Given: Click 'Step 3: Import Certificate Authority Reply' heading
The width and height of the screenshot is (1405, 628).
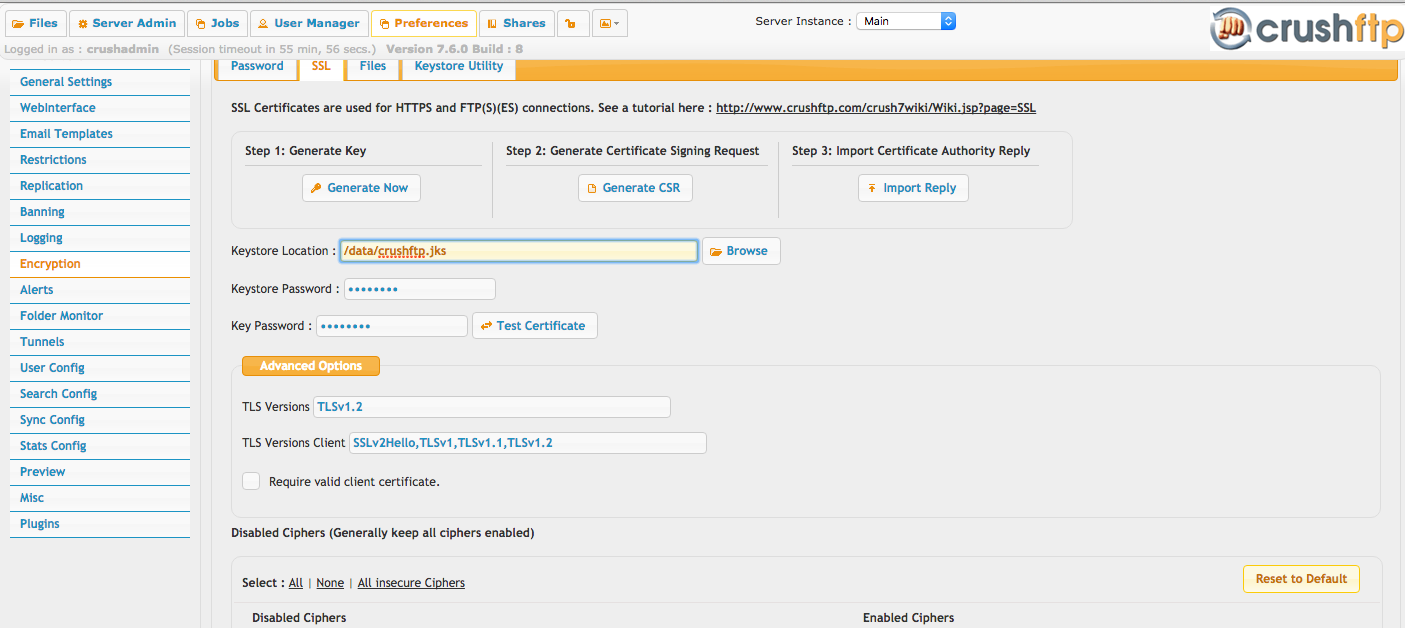Looking at the screenshot, I should click(911, 151).
